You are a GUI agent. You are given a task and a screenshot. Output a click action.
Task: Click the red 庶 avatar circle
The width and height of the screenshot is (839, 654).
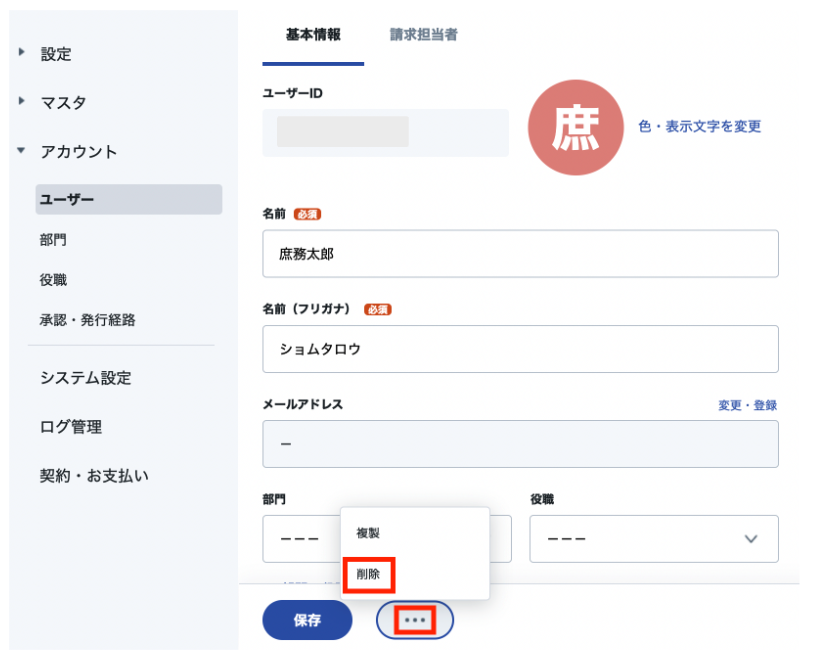pyautogui.click(x=575, y=127)
